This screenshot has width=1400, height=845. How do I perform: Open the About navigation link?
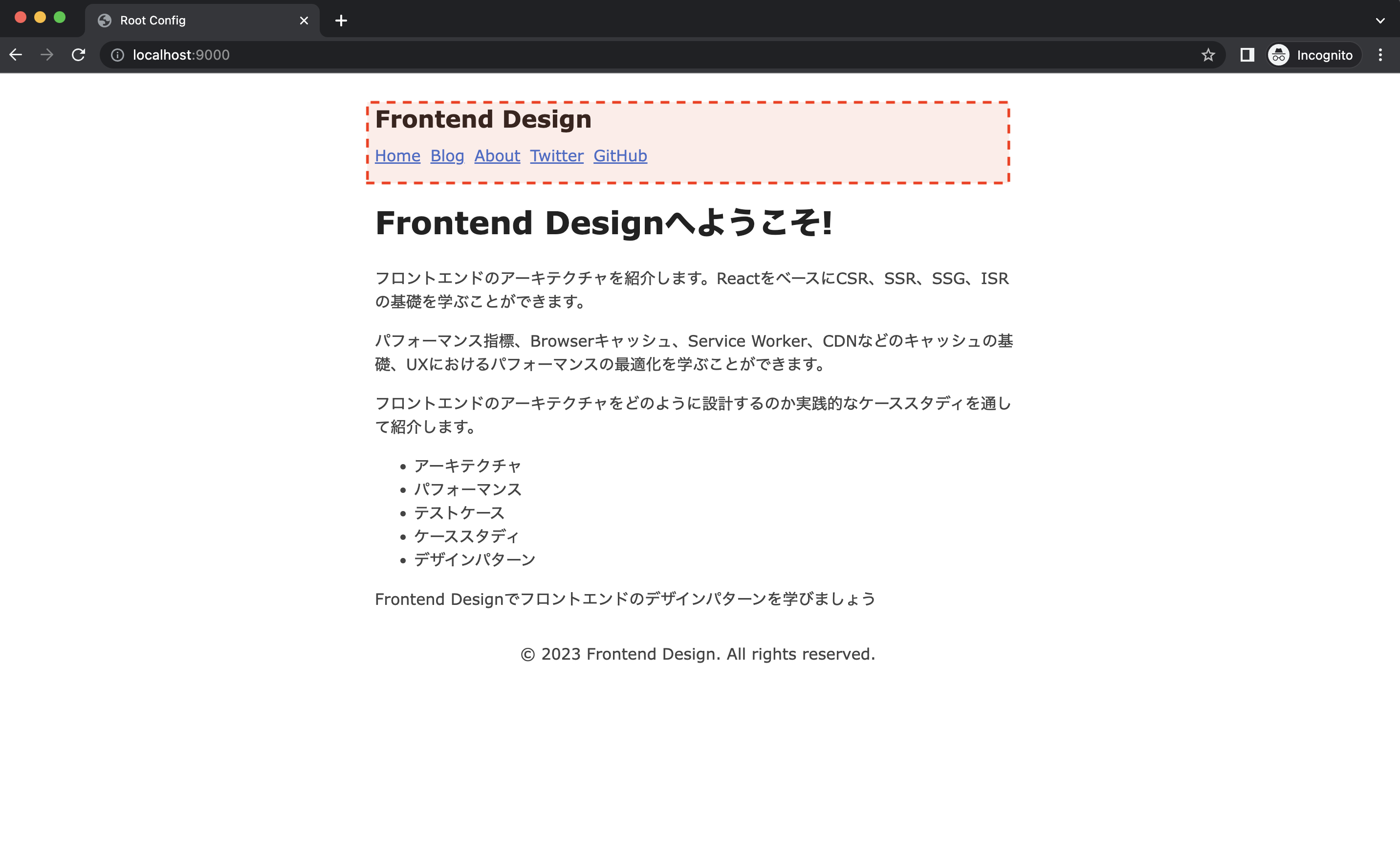(x=497, y=156)
